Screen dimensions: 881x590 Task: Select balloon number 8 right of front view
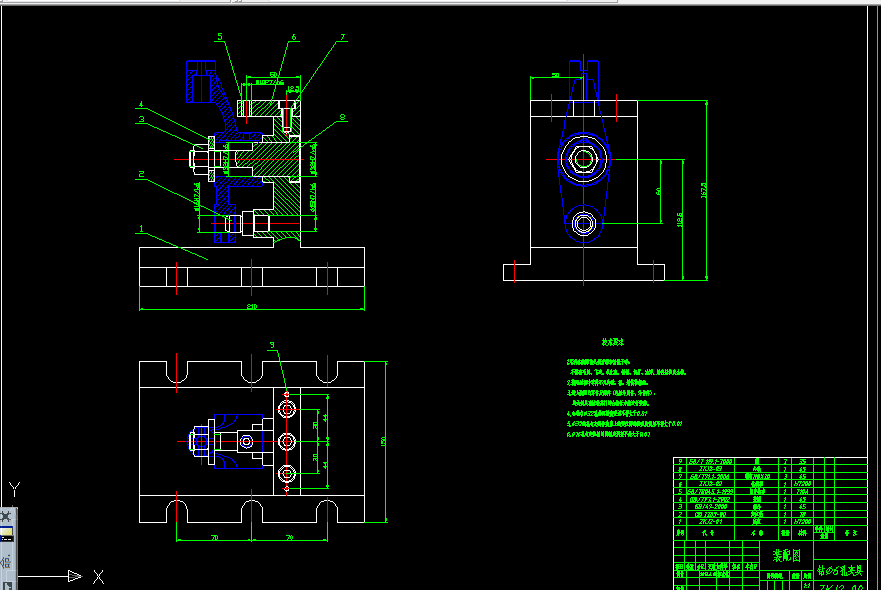[342, 117]
